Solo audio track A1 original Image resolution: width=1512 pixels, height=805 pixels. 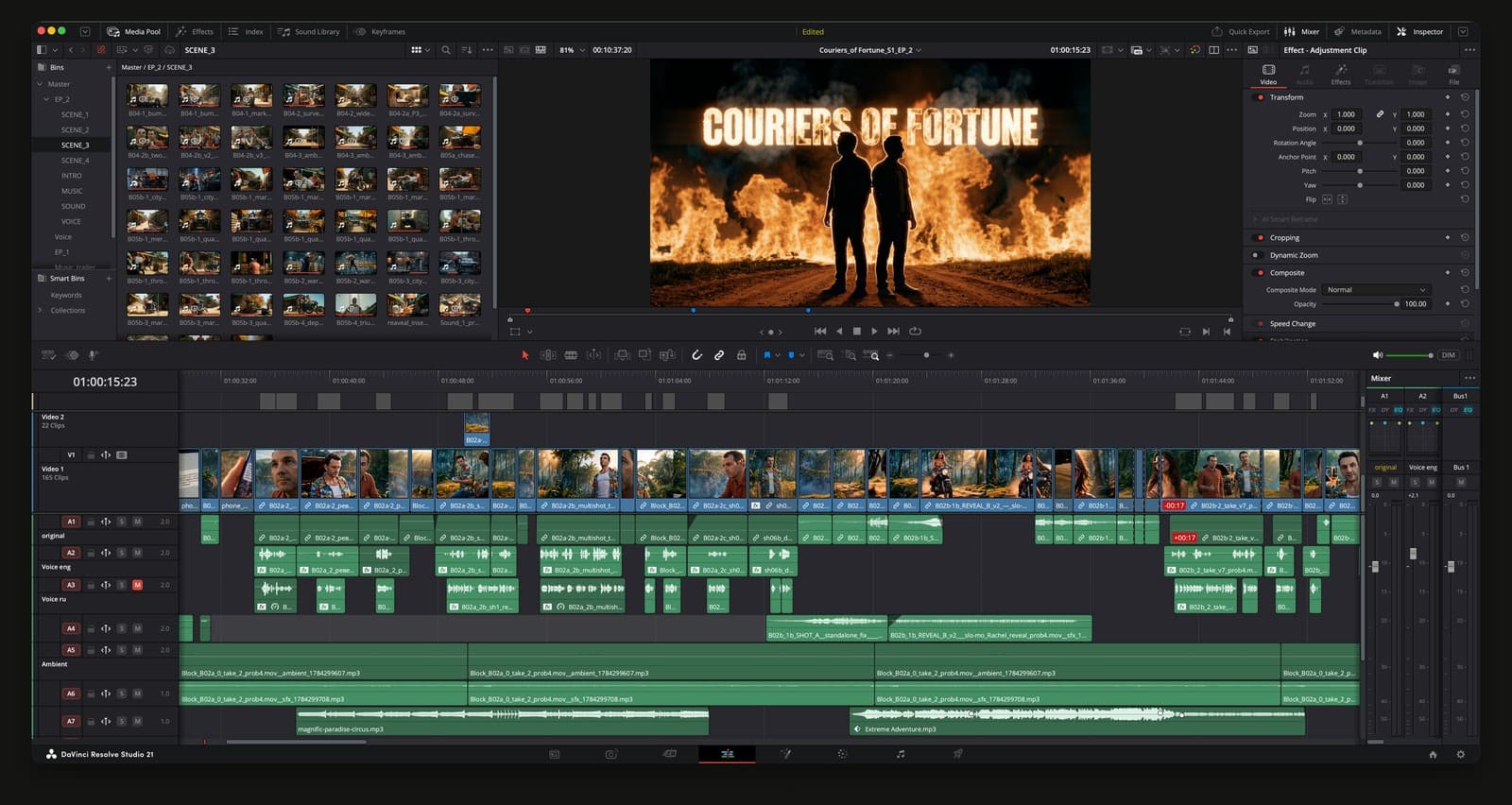coord(122,522)
